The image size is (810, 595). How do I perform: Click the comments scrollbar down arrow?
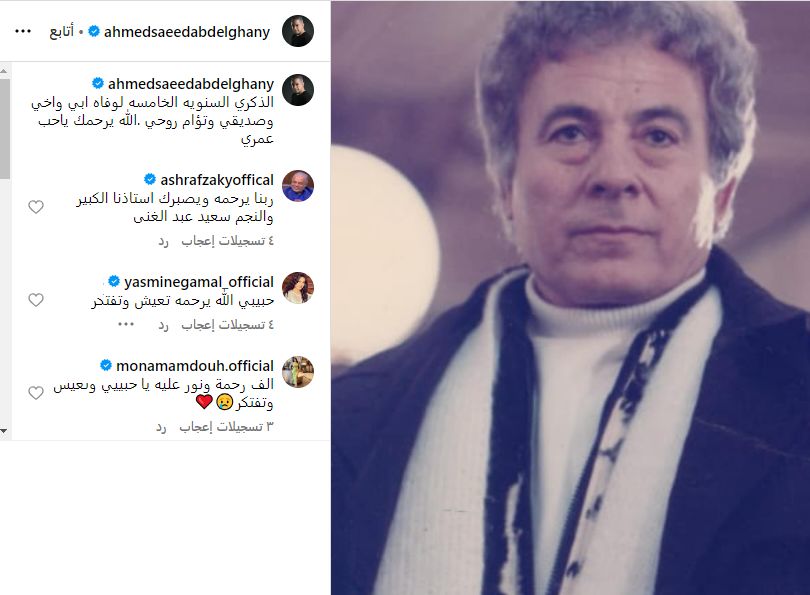coord(4,431)
